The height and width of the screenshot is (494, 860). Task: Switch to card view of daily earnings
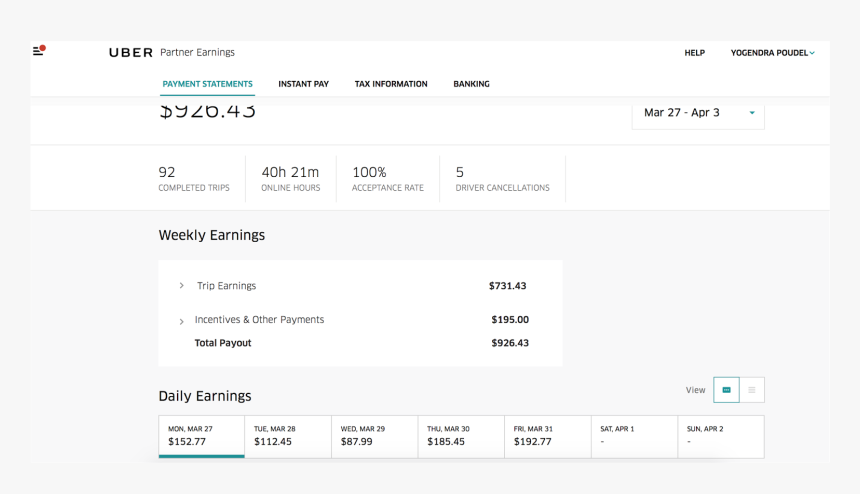coord(726,390)
